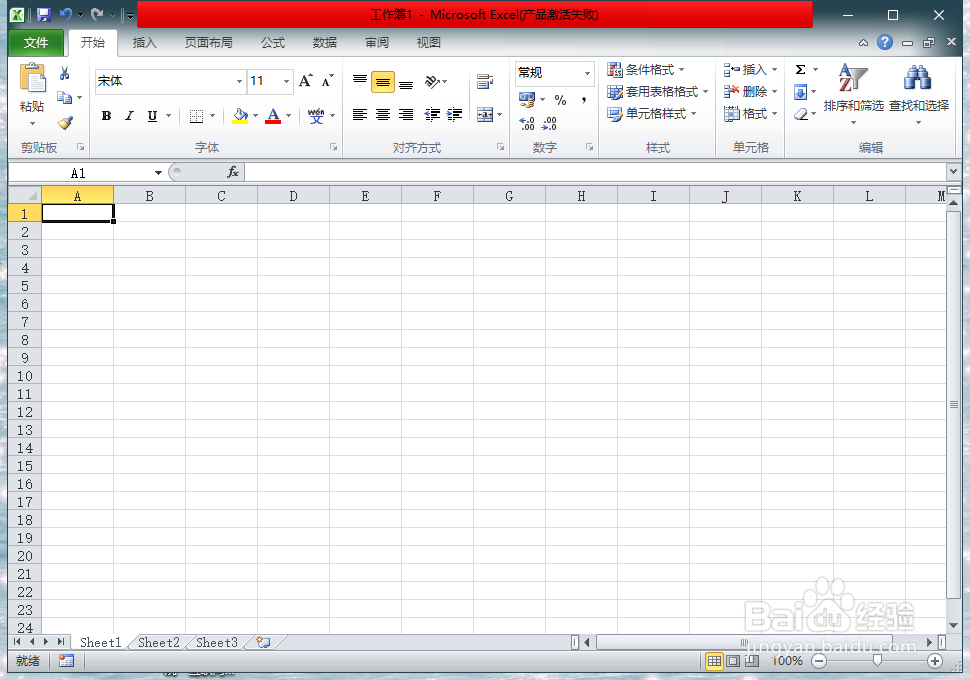Click the Cut scissors icon
Image resolution: width=970 pixels, height=680 pixels.
(x=64, y=74)
